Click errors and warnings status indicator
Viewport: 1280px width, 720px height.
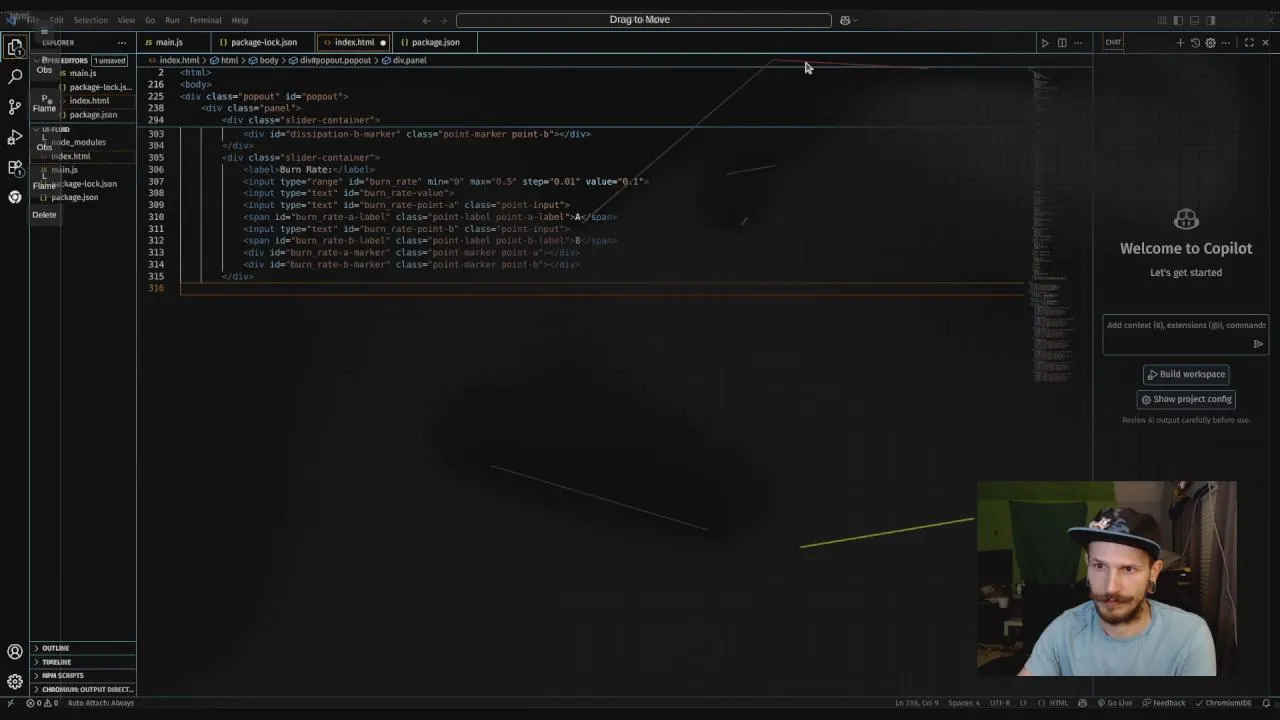pos(42,704)
